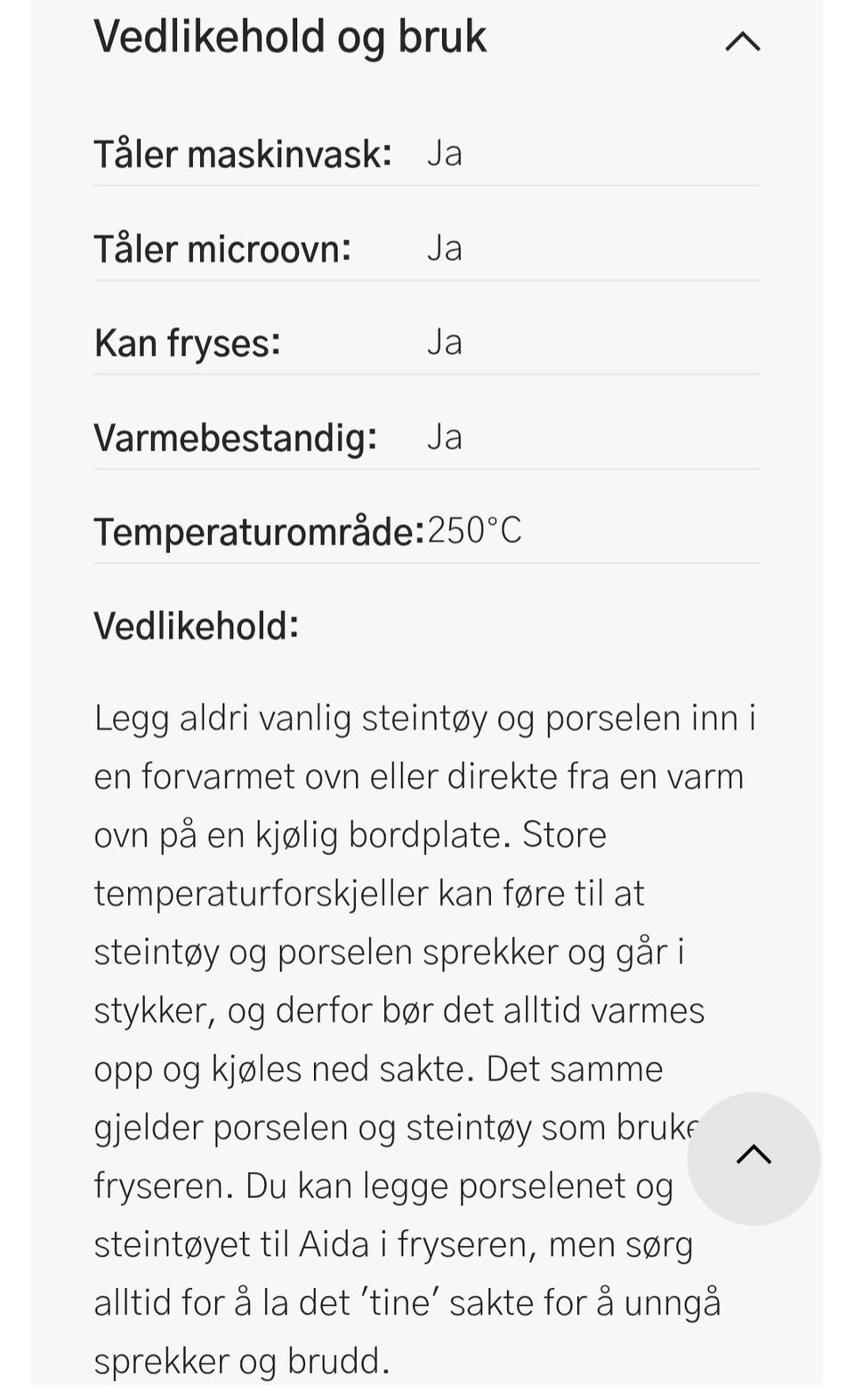Click the line mentioning steintøyet til Aida
The width and height of the screenshot is (854, 1400).
(x=393, y=1245)
